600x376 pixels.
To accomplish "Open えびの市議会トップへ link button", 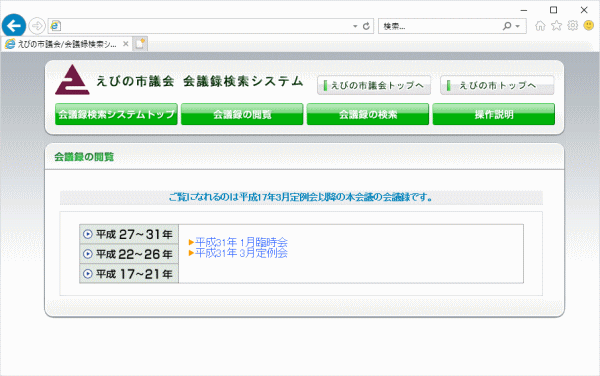I will [374, 85].
